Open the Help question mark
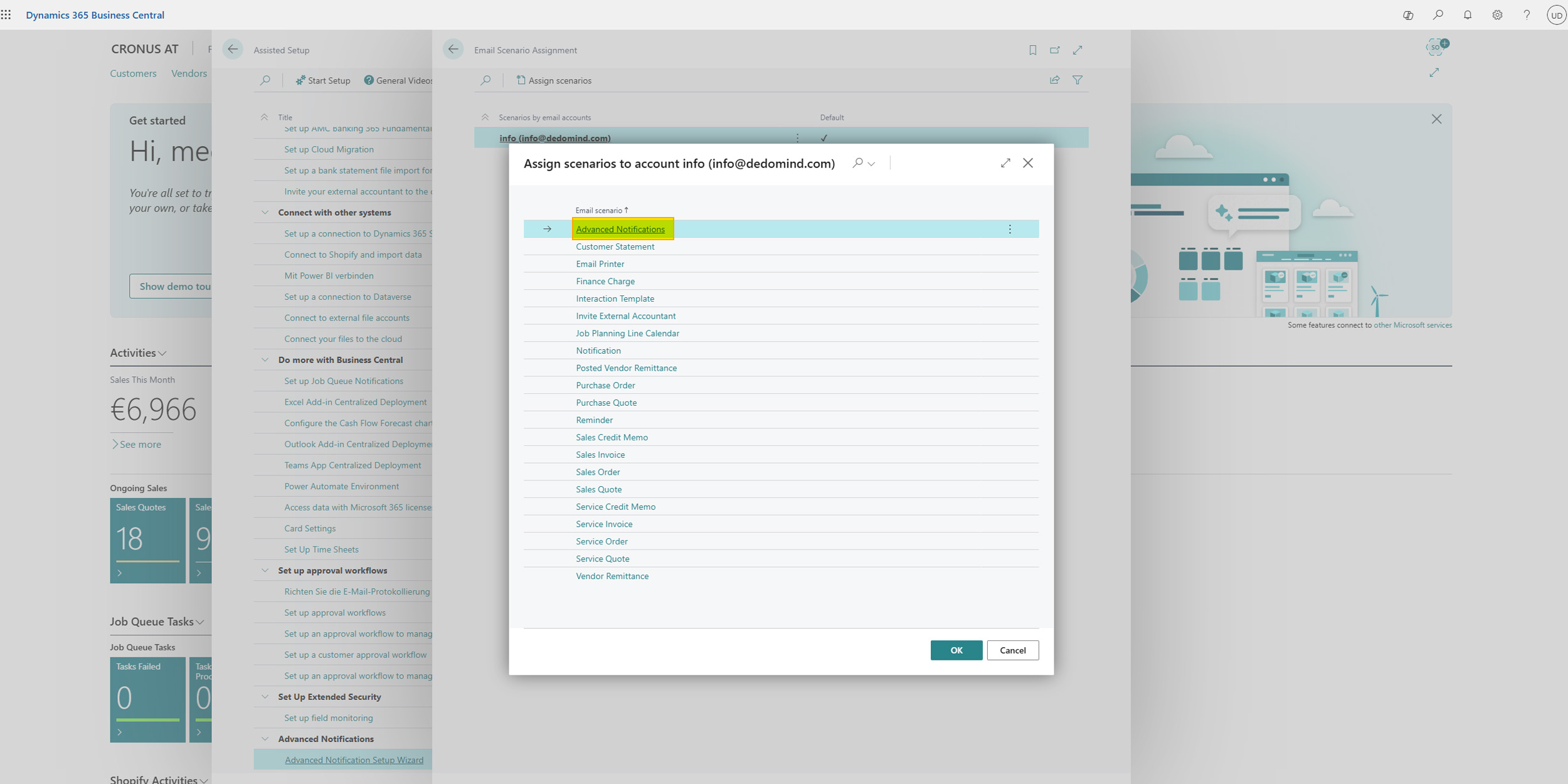 [1527, 14]
